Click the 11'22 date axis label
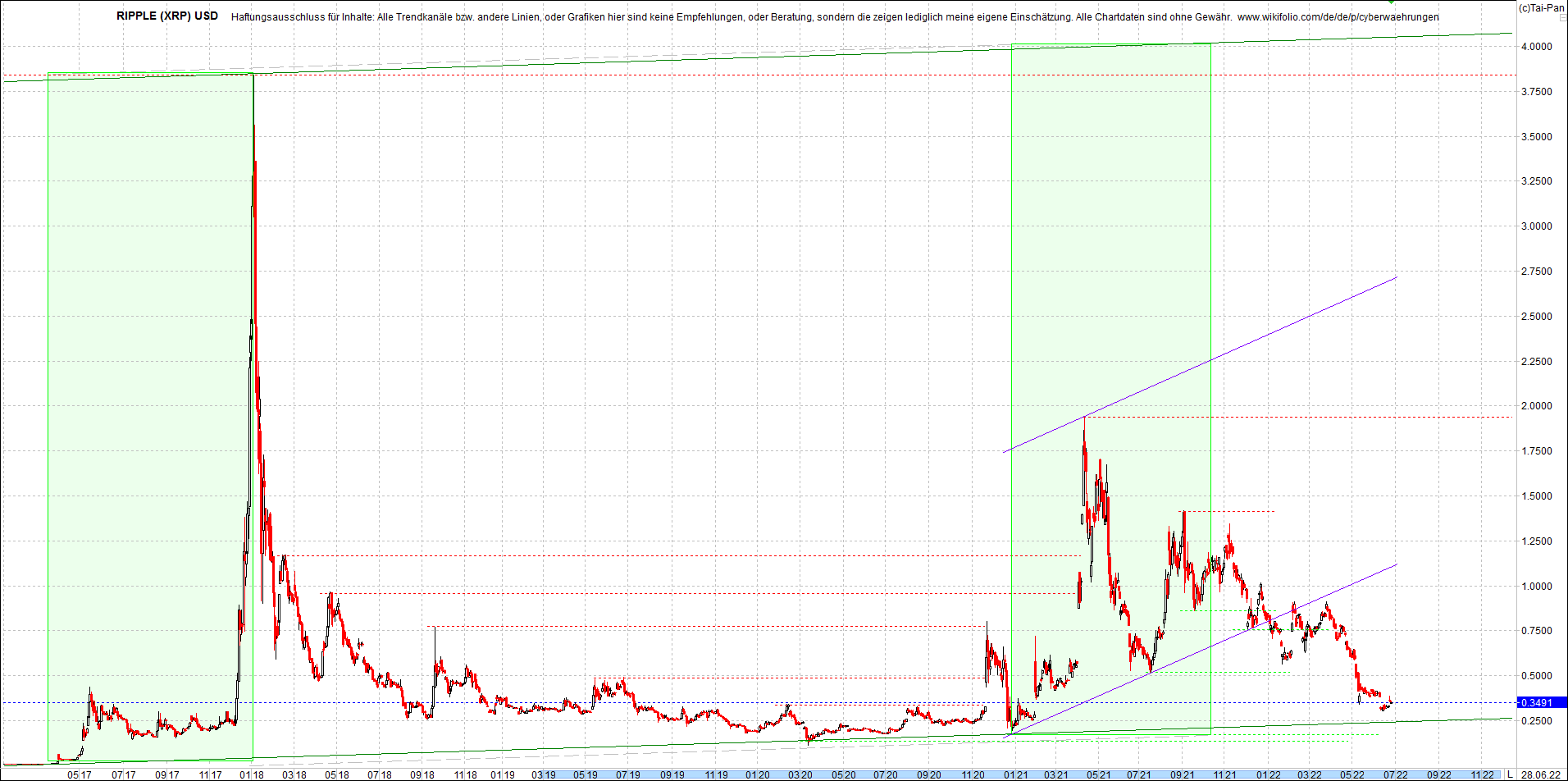1568x781 pixels. coord(1482,774)
